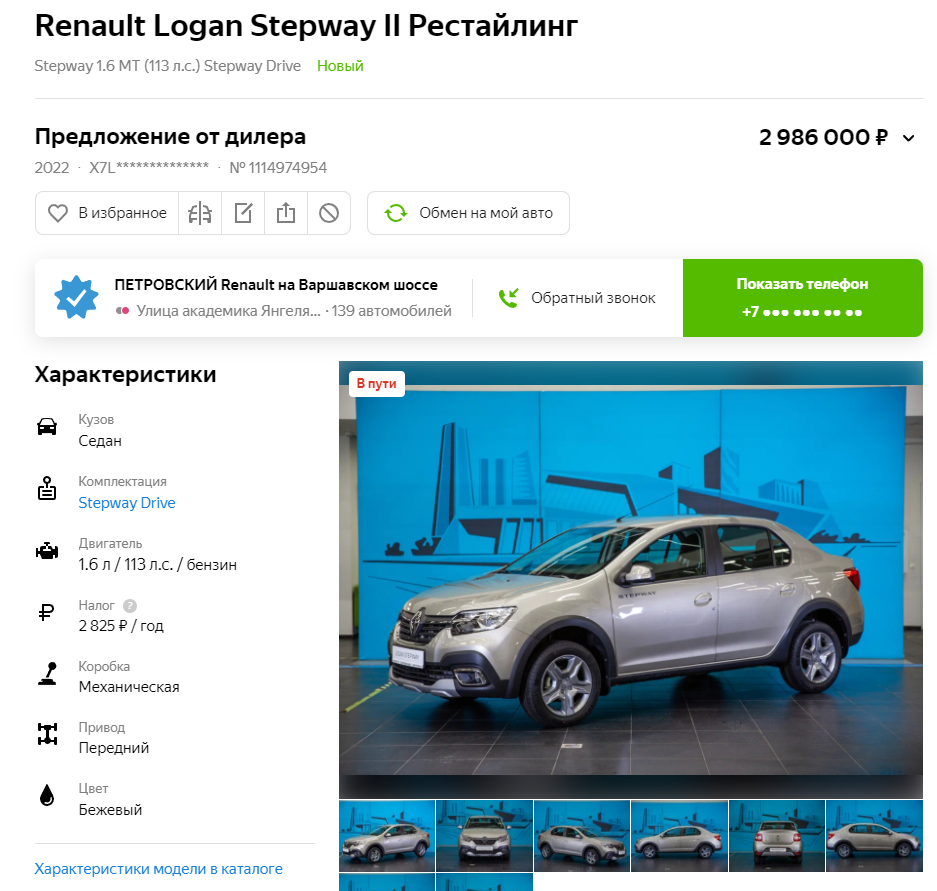The width and height of the screenshot is (937, 891).
Task: Select the front view car thumbnail
Action: (x=484, y=836)
